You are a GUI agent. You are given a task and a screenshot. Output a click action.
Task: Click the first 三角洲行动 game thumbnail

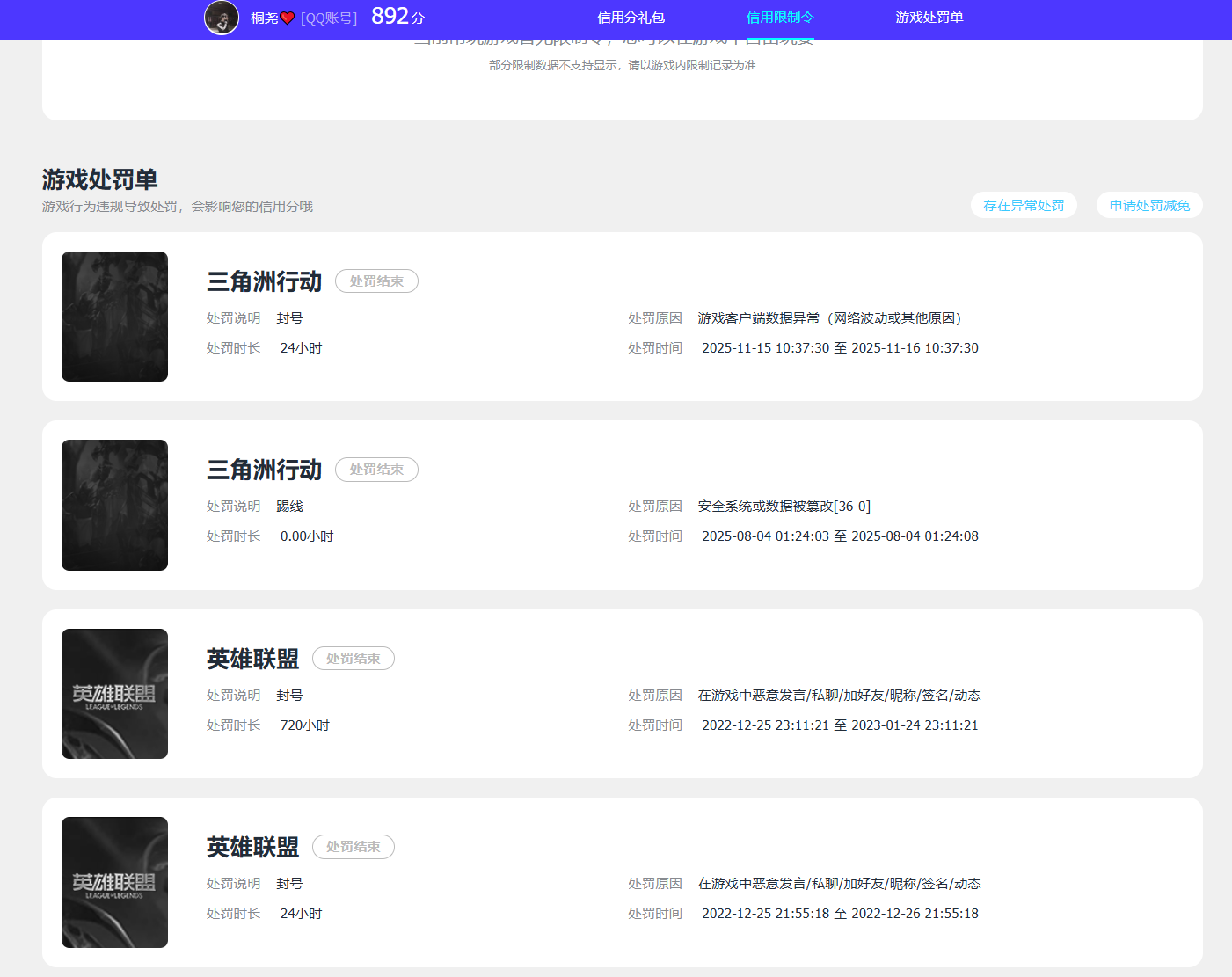pyautogui.click(x=114, y=317)
